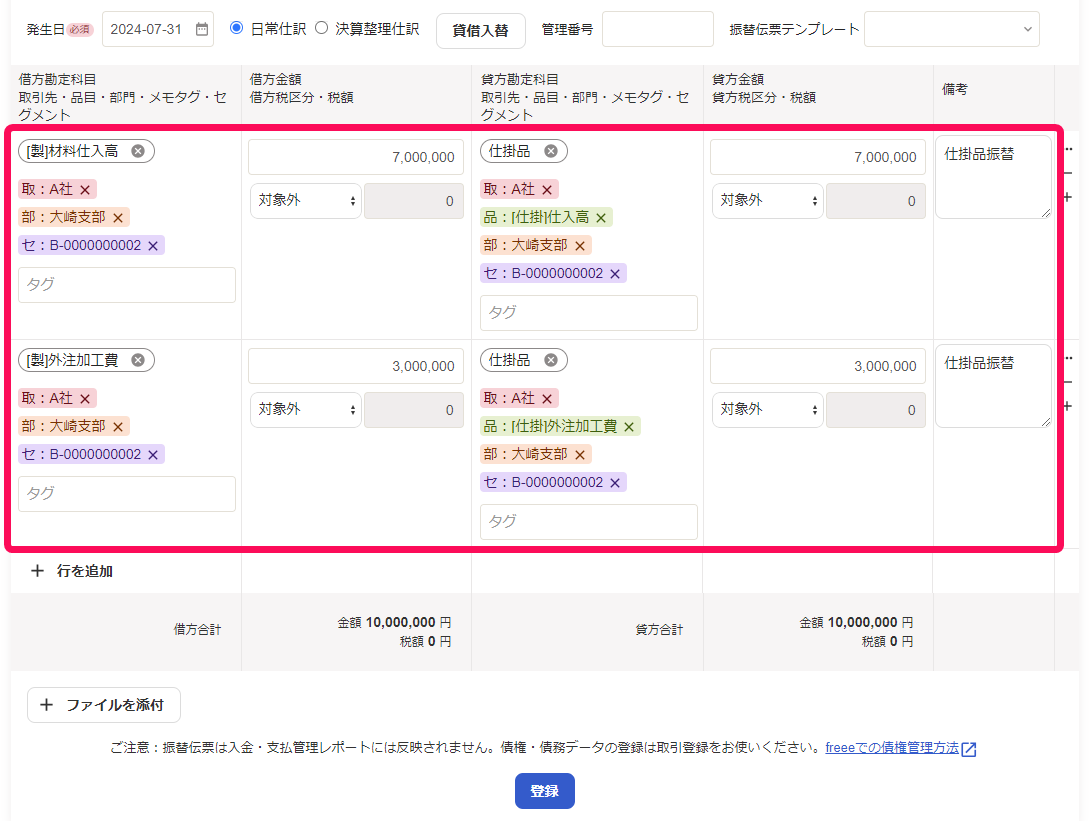Open credit tax category dropdown for 7,000,000 row
This screenshot has height=821, width=1090.
click(767, 201)
